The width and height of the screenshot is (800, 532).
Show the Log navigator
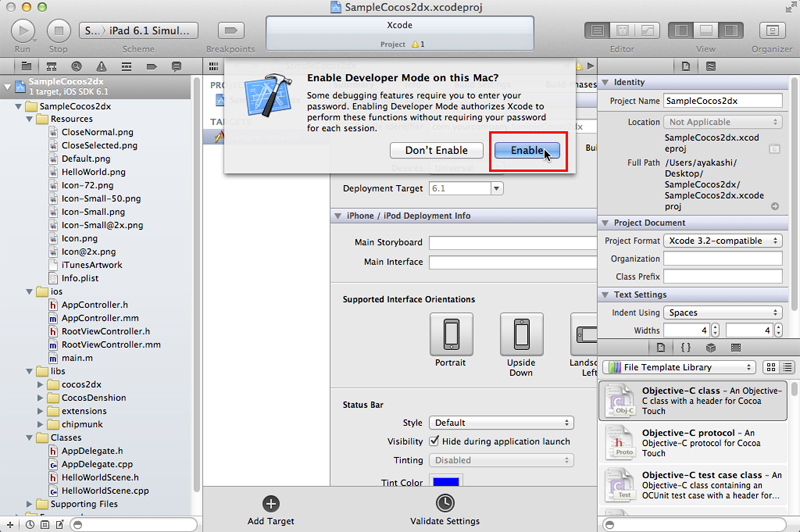177,66
